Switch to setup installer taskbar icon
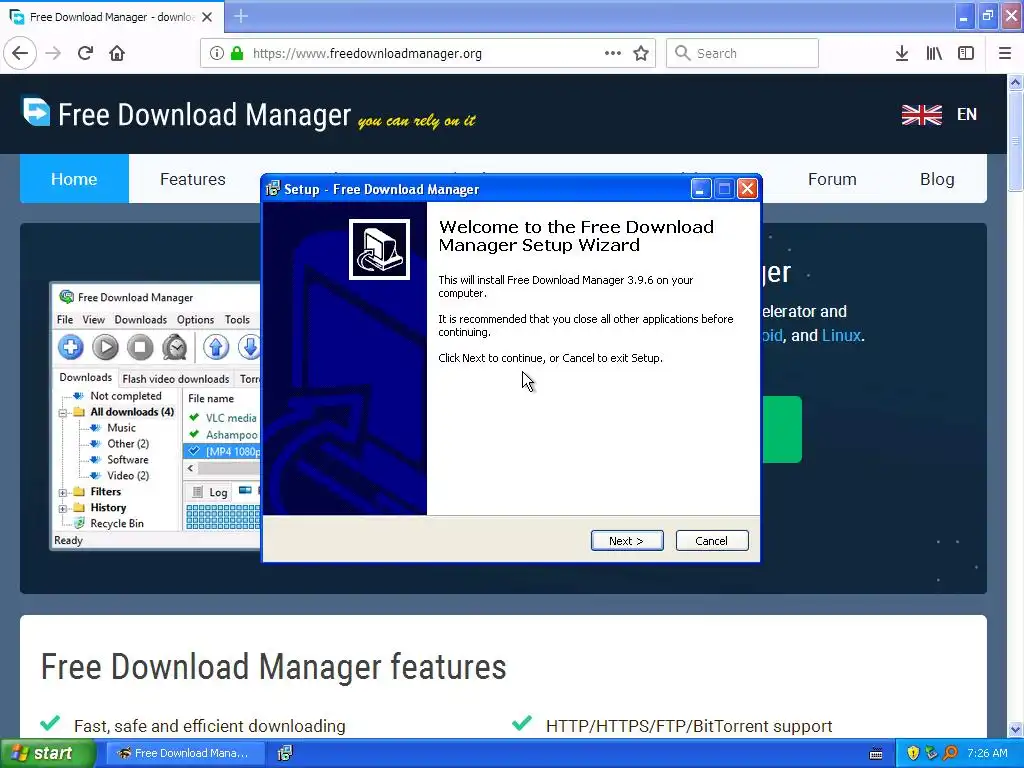The image size is (1024, 768). pyautogui.click(x=285, y=753)
